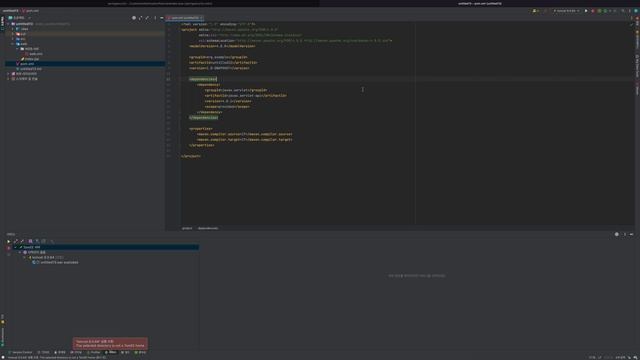Open the Version Control tool window tab
The width and height of the screenshot is (640, 360).
pyautogui.click(x=20, y=352)
